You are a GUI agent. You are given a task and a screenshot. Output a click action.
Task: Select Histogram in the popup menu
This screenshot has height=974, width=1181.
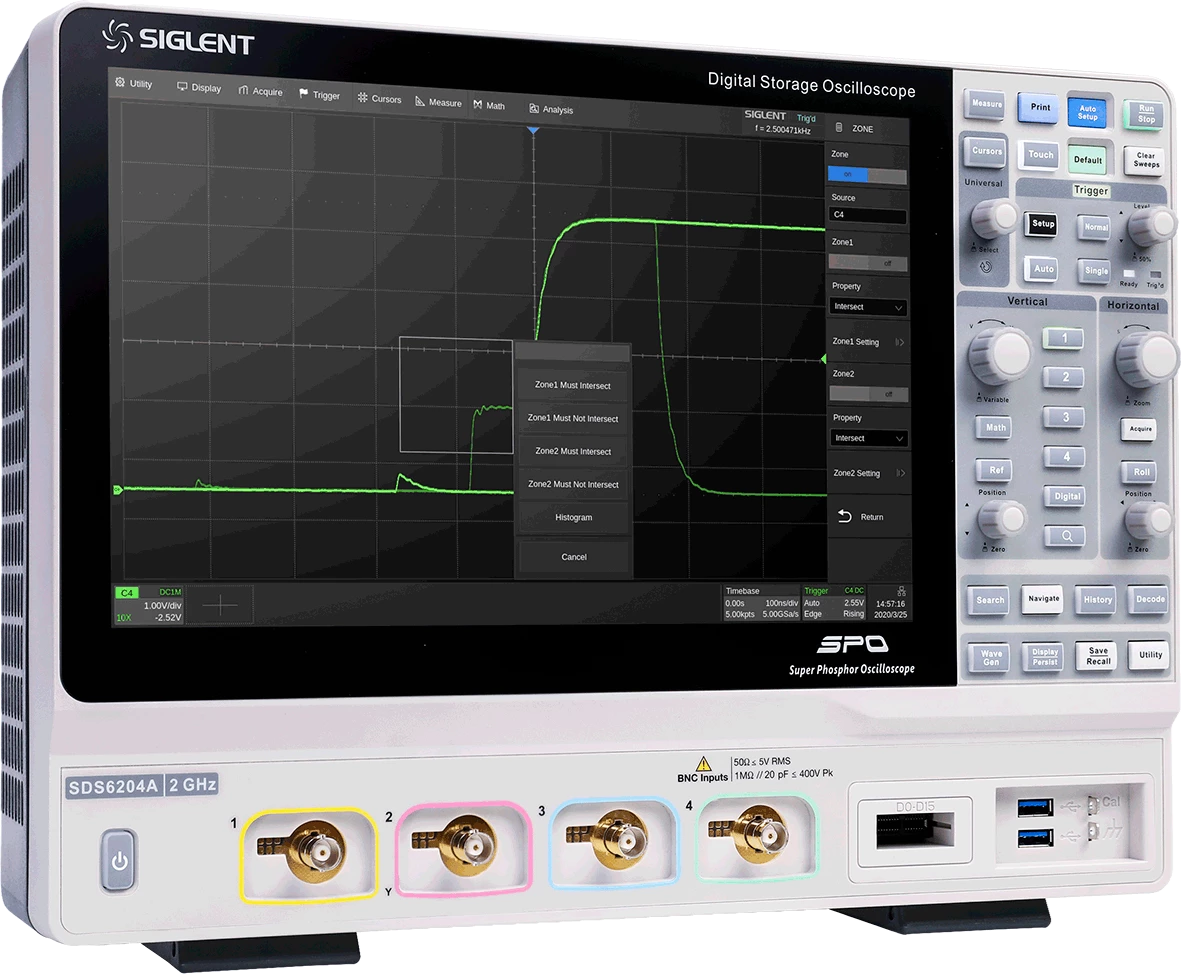point(573,517)
